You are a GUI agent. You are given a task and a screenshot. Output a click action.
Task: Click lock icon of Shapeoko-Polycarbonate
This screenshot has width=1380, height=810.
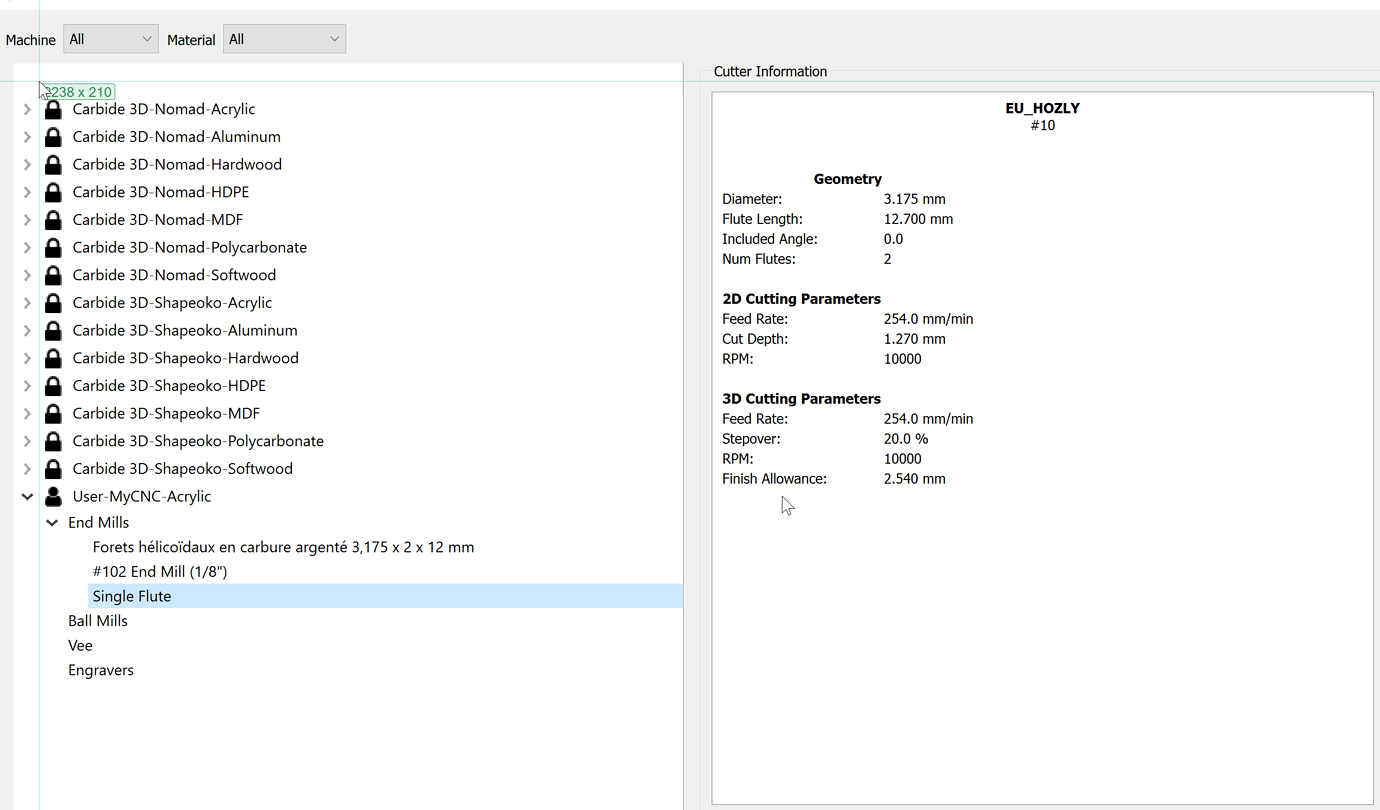tap(54, 441)
